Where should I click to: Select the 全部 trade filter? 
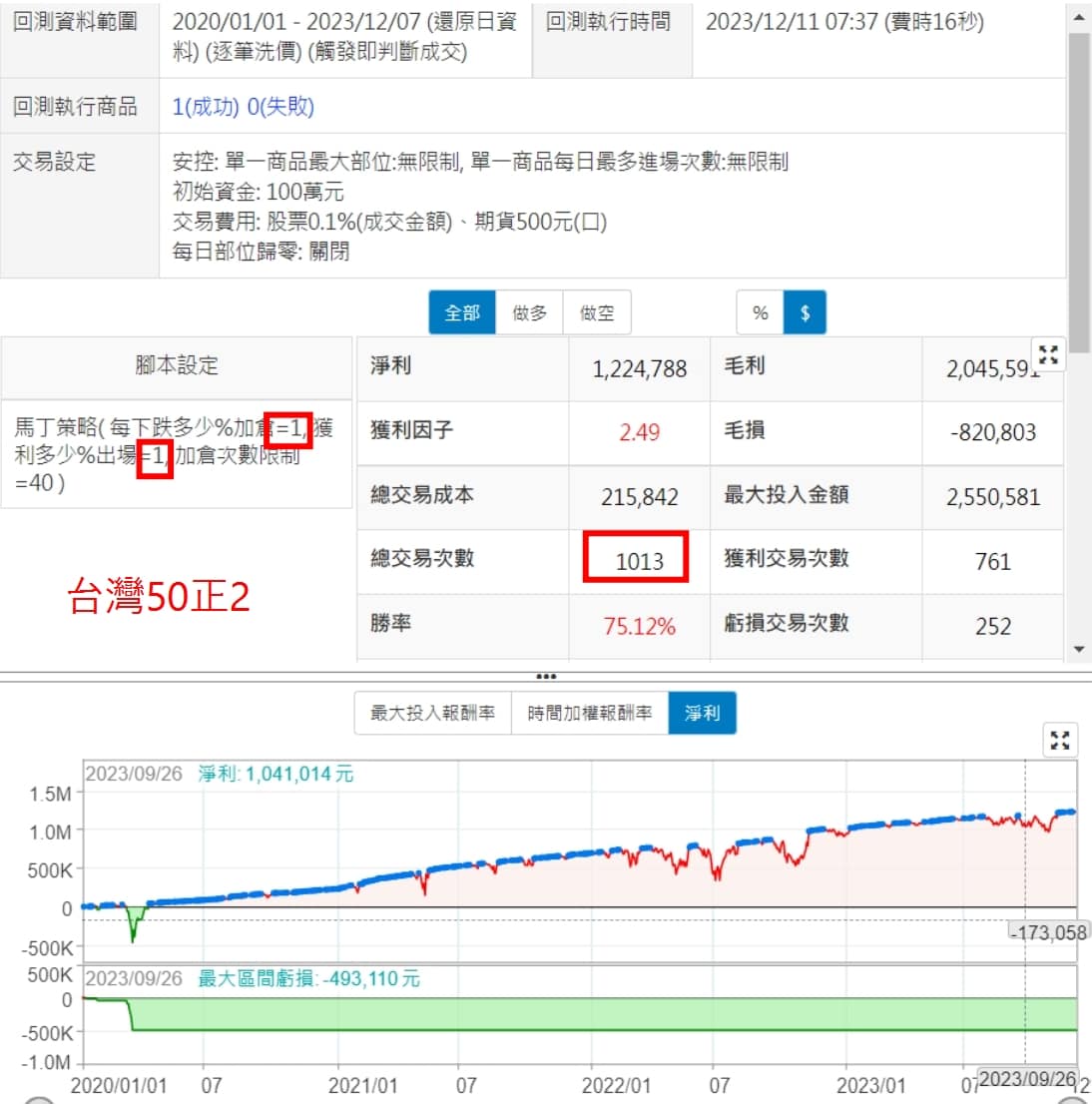[462, 313]
